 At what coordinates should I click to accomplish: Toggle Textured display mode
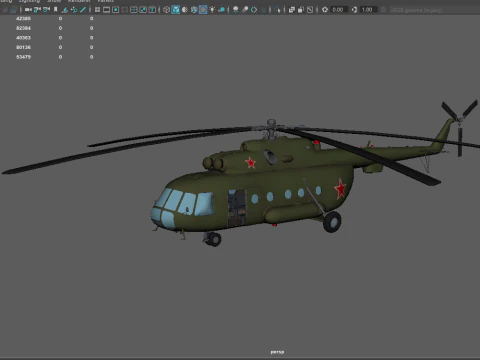click(x=203, y=10)
